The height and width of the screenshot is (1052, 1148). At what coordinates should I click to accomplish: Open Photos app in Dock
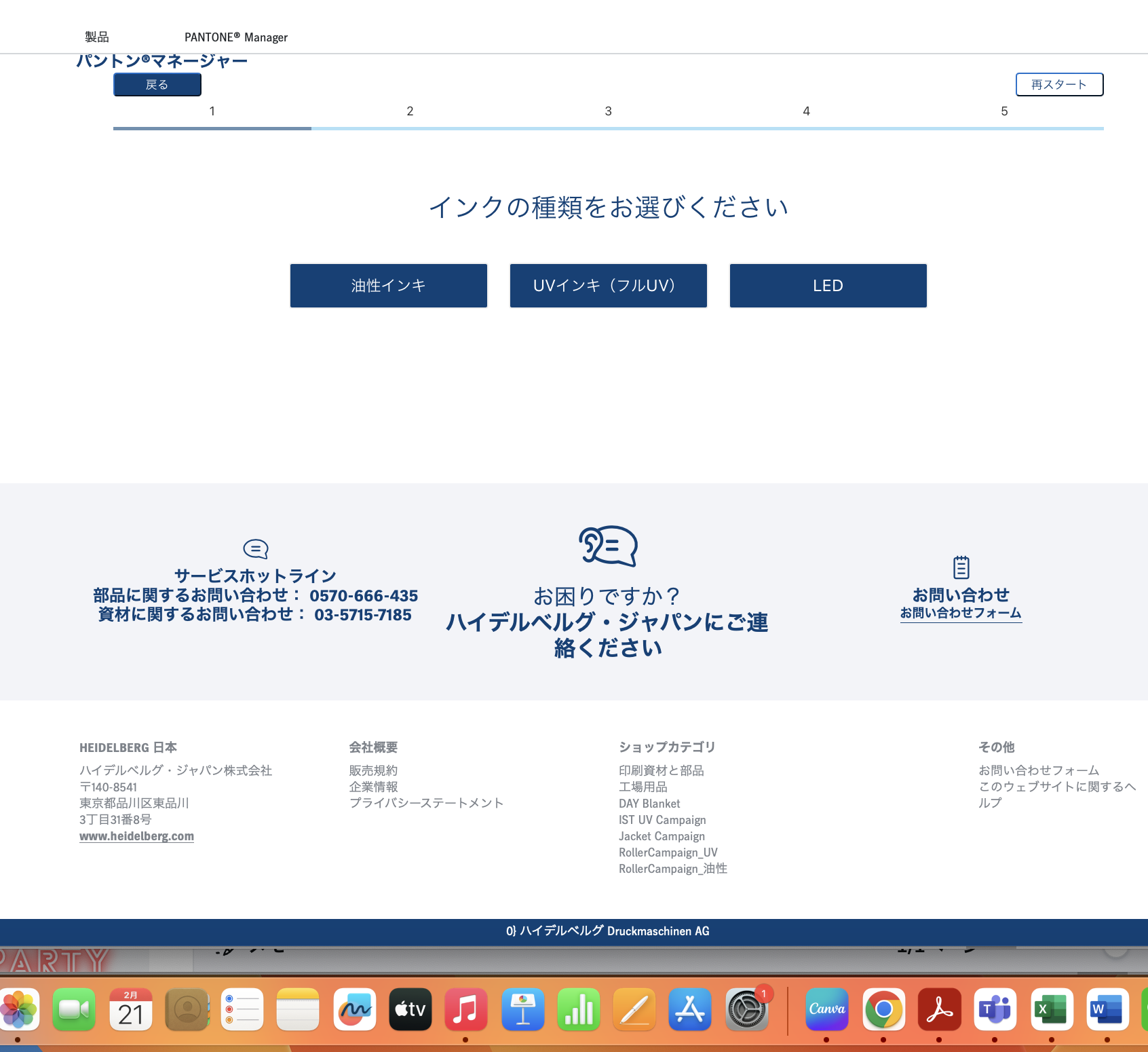[x=18, y=1010]
